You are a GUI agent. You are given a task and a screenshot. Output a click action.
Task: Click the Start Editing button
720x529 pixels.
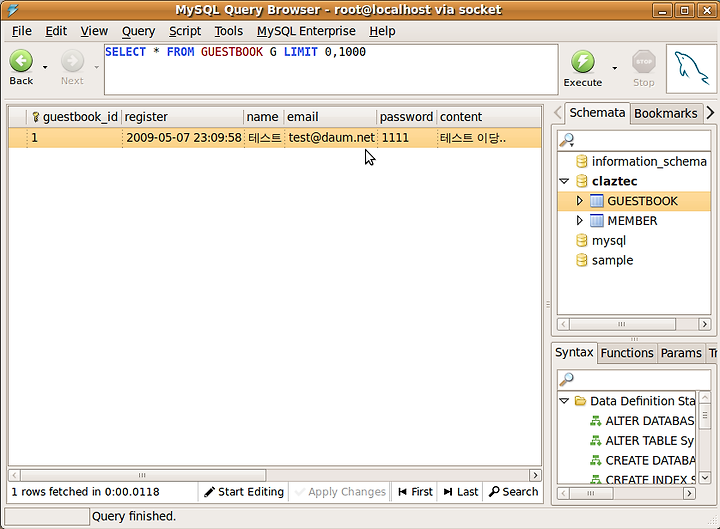[244, 492]
